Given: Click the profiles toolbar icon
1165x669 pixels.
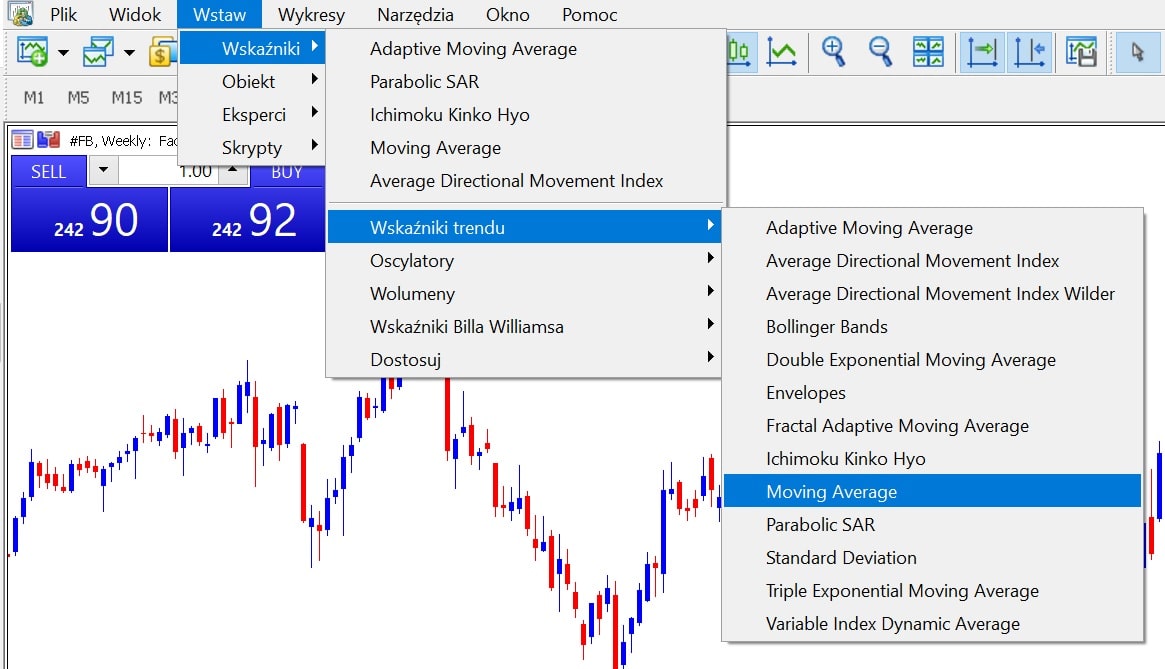Looking at the screenshot, I should tap(98, 52).
